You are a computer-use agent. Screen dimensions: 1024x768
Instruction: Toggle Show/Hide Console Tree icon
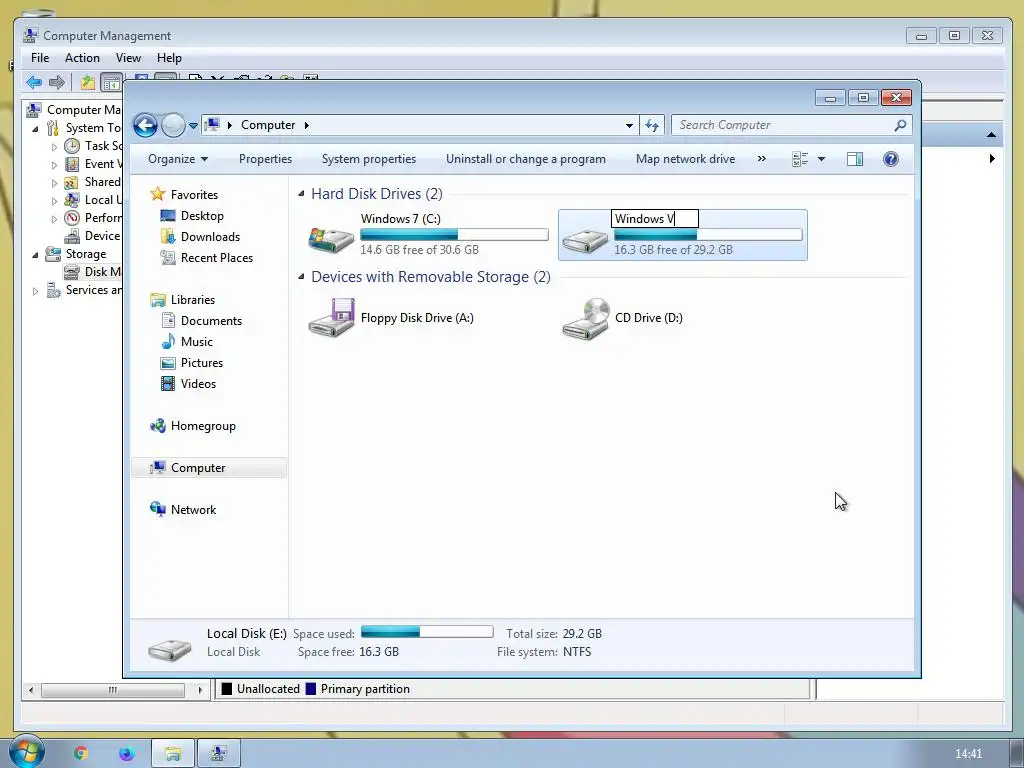111,82
